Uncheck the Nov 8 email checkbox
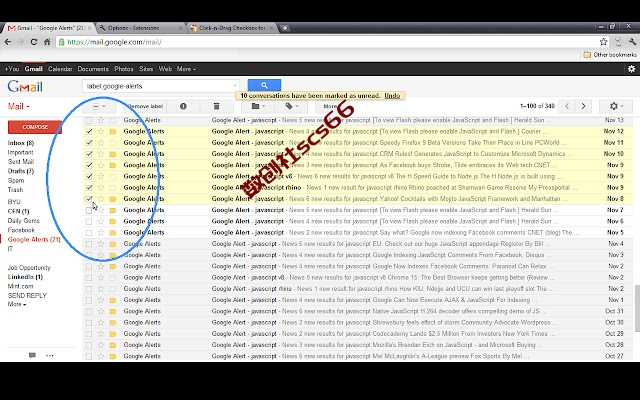The width and height of the screenshot is (640, 400). click(x=89, y=199)
